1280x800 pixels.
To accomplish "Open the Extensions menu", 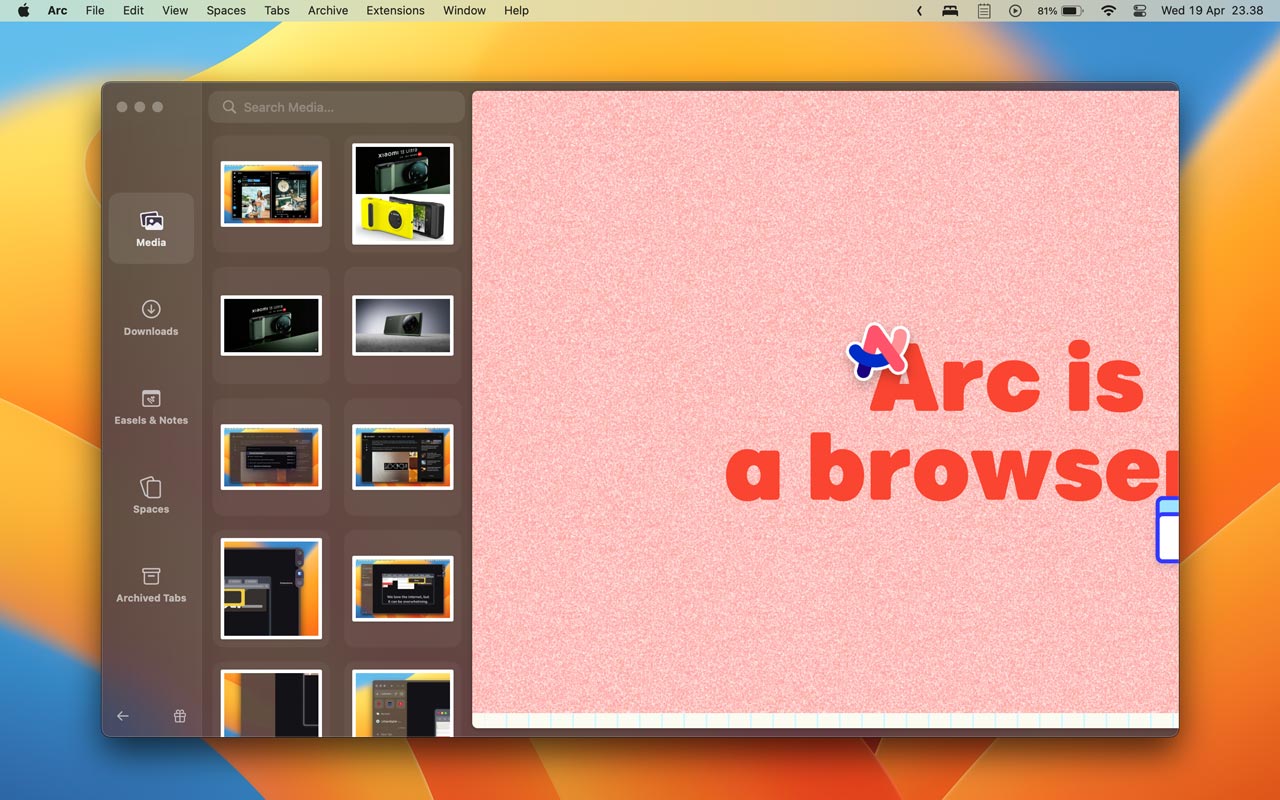I will [x=395, y=11].
